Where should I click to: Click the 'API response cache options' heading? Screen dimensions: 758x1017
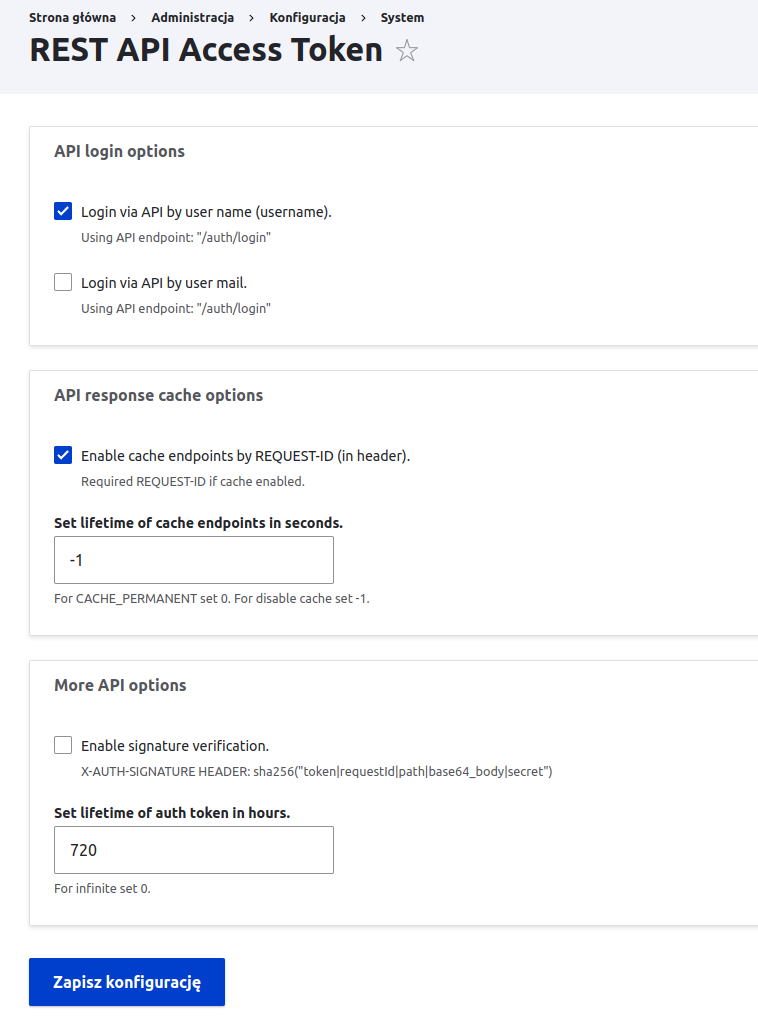(x=159, y=395)
